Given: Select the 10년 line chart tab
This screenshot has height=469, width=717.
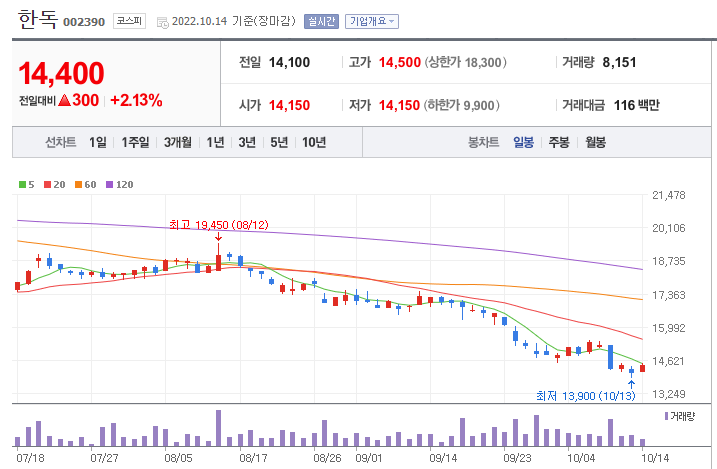Looking at the screenshot, I should click(314, 143).
